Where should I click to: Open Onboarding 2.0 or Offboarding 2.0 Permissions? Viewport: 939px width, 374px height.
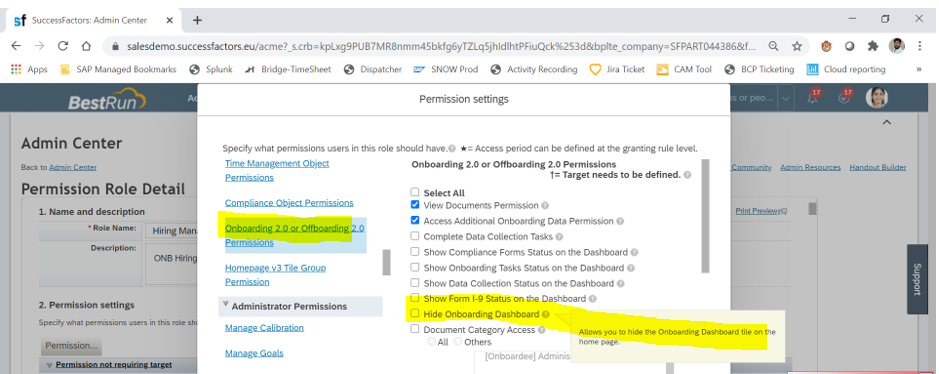click(x=295, y=235)
